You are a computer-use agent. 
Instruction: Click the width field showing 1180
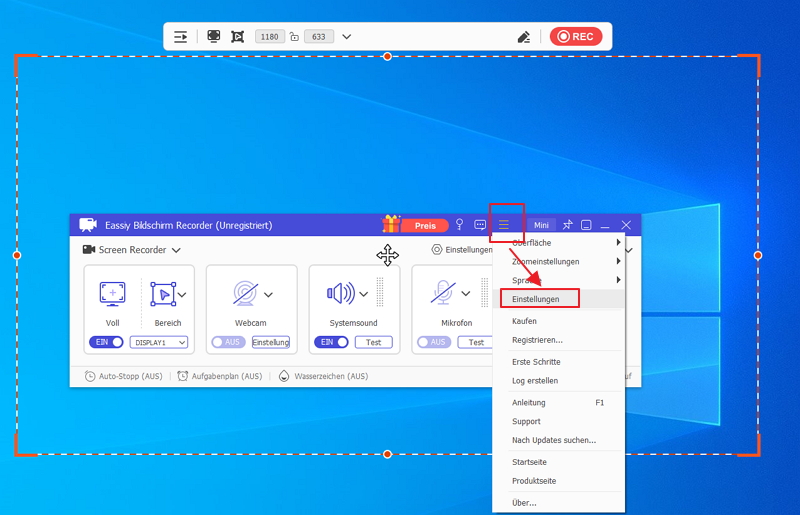click(x=269, y=36)
